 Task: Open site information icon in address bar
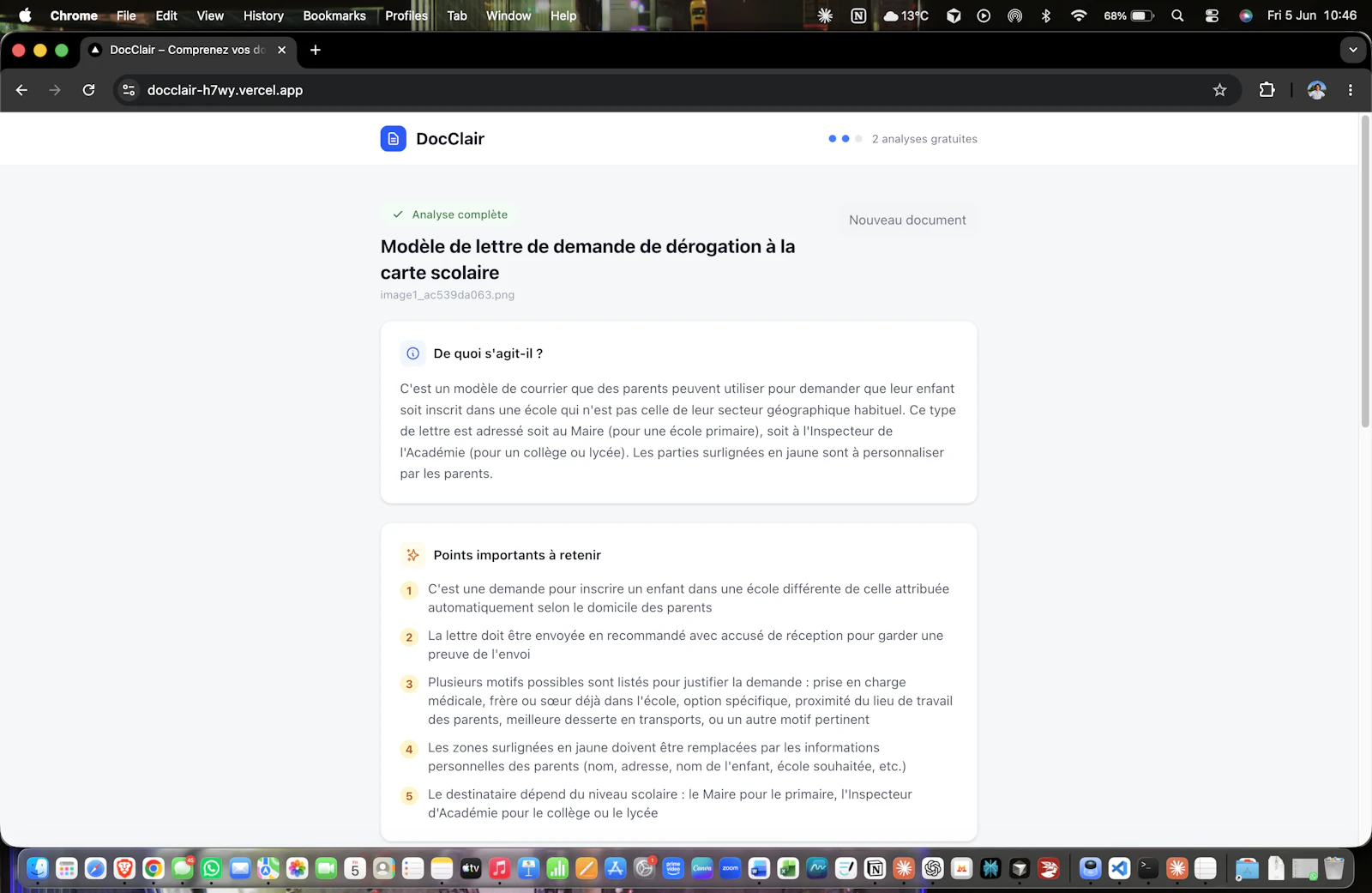[129, 90]
